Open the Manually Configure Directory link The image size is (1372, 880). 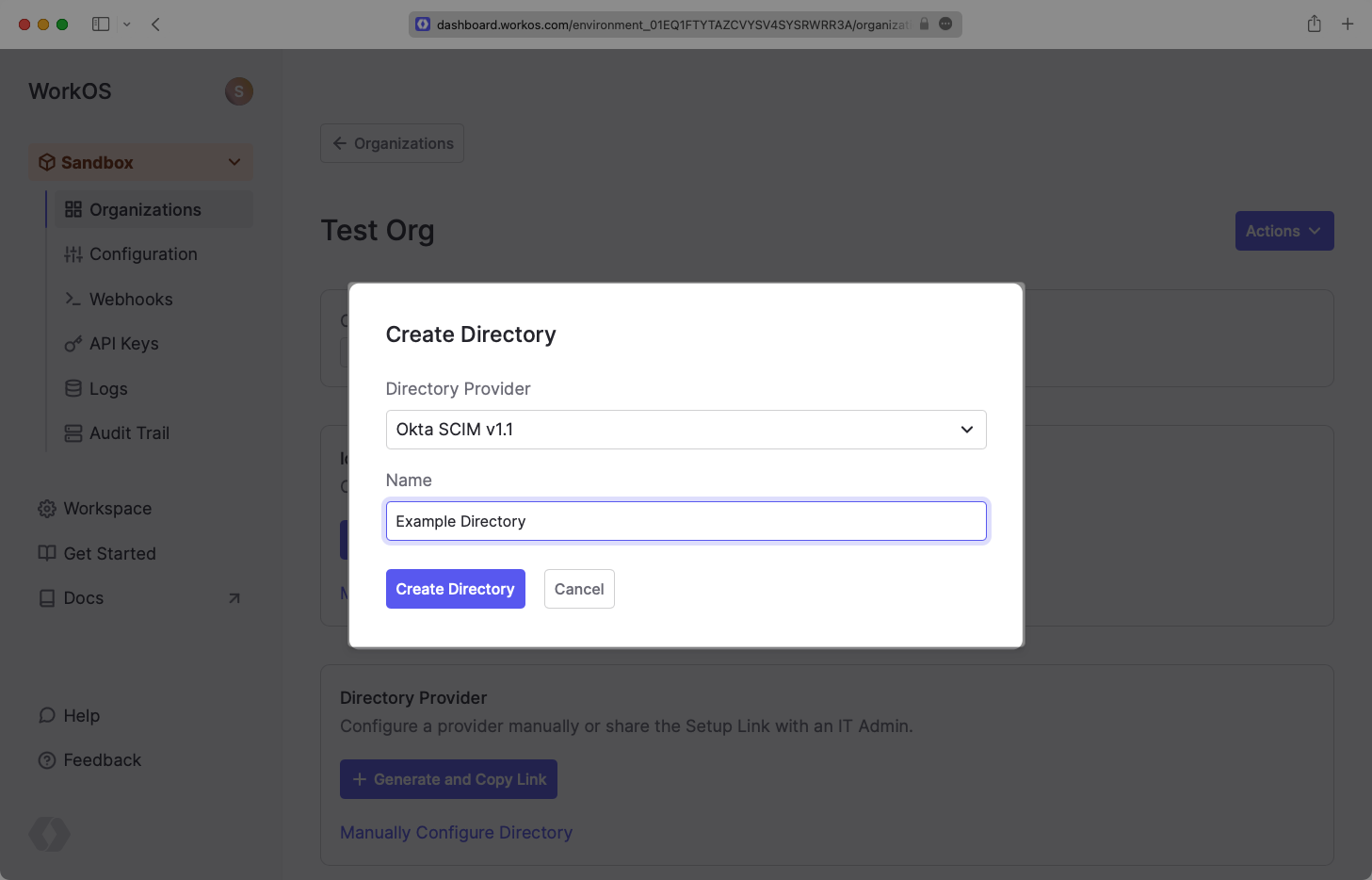coord(456,833)
